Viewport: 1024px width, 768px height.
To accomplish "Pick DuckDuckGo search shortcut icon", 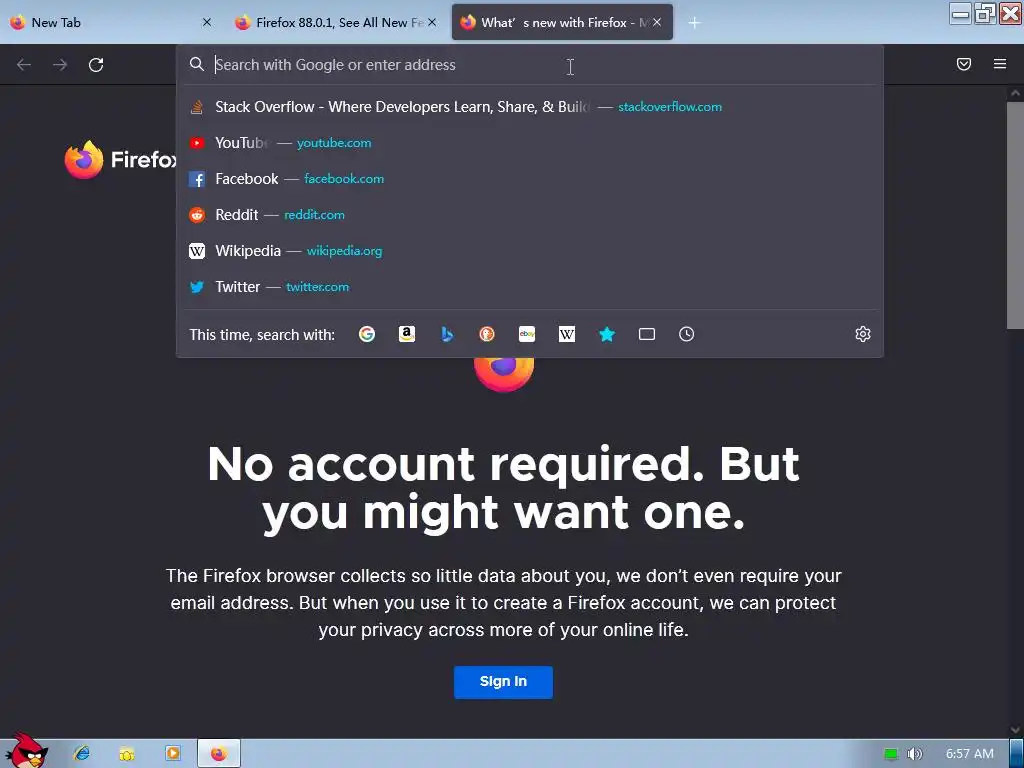I will [x=487, y=334].
